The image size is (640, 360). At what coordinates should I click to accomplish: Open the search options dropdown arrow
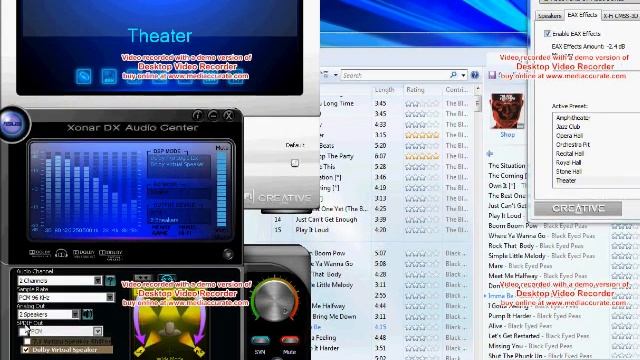pyautogui.click(x=463, y=75)
